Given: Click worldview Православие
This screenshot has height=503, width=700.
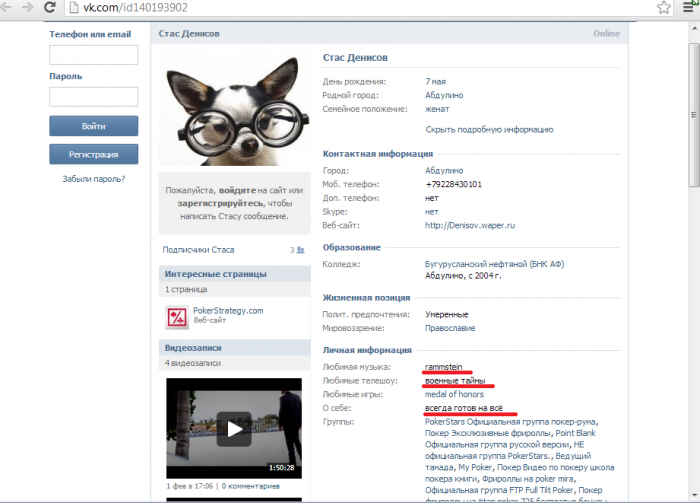Looking at the screenshot, I should tap(450, 328).
